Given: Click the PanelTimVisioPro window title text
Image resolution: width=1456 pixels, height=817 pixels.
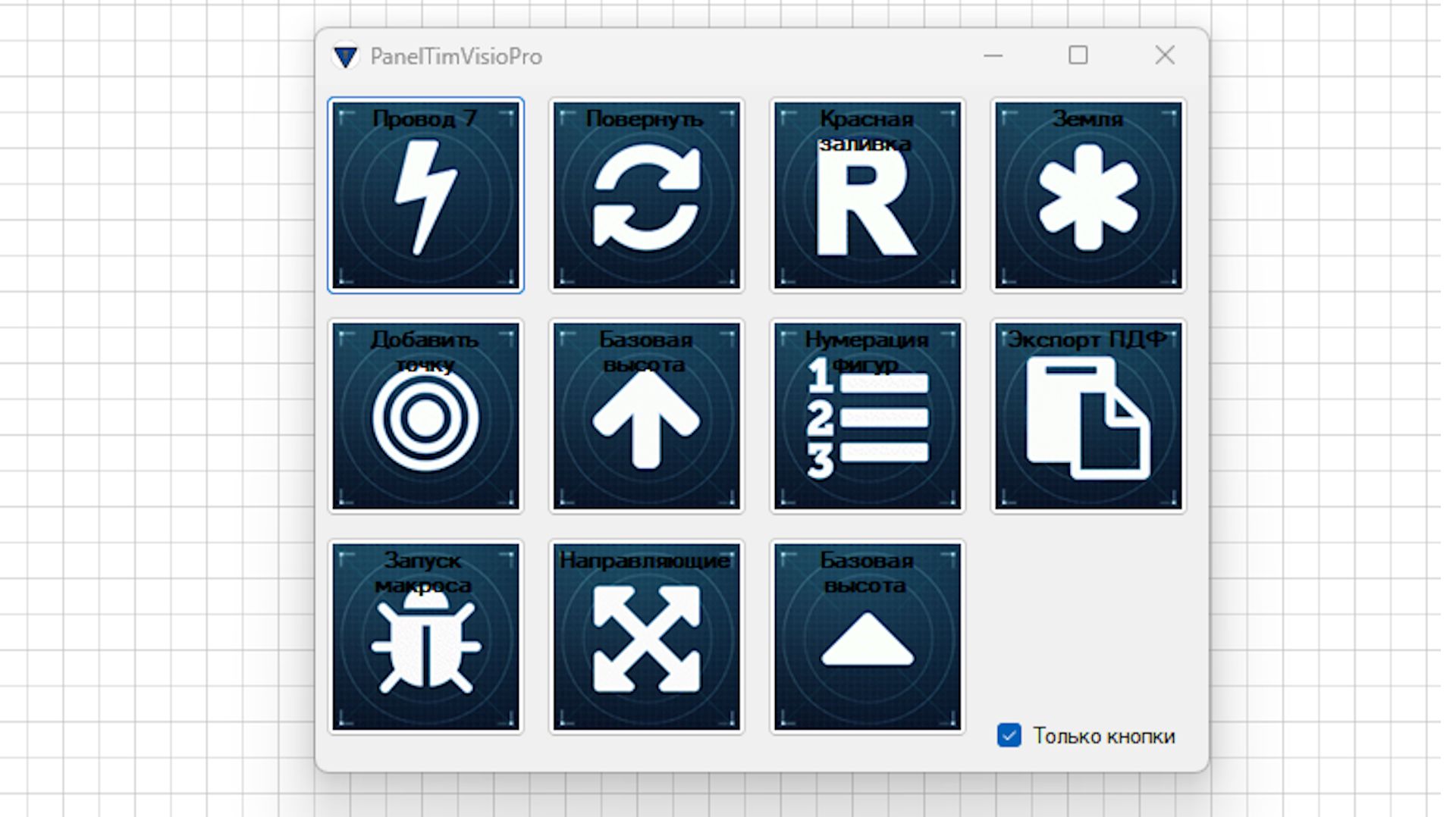Looking at the screenshot, I should (x=456, y=57).
